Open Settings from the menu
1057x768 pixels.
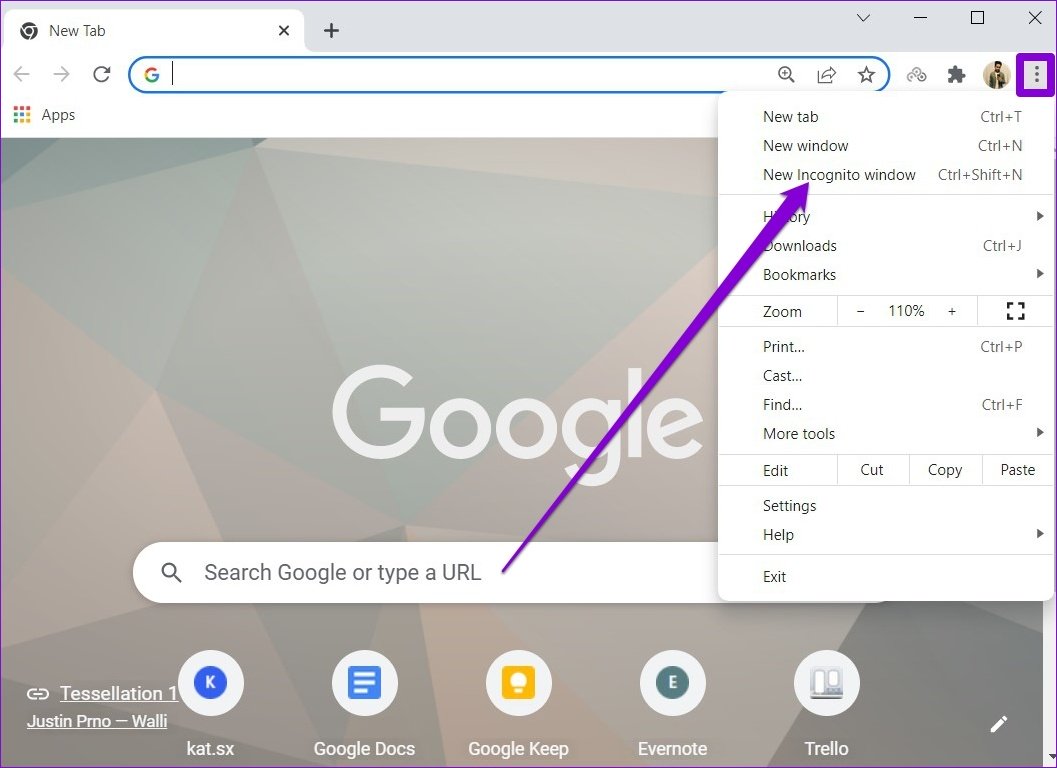886,506
